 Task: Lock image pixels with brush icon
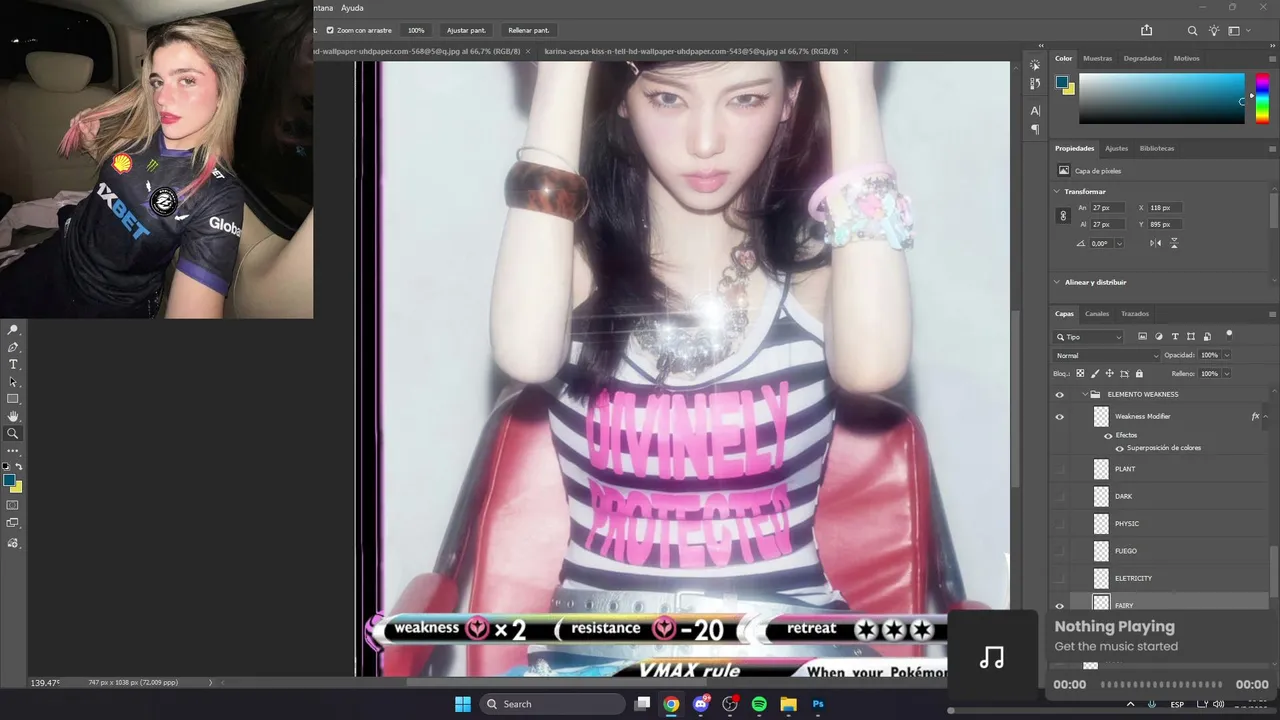(1094, 374)
